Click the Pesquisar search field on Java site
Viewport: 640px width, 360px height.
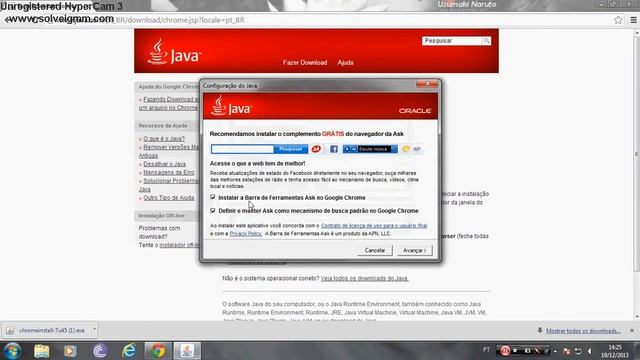(x=452, y=41)
